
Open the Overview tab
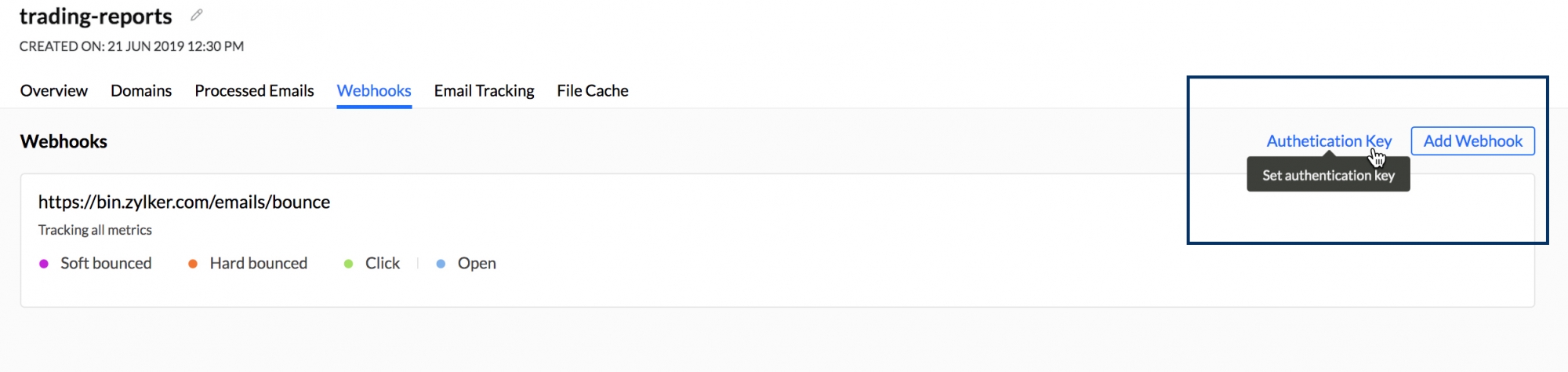(x=54, y=91)
